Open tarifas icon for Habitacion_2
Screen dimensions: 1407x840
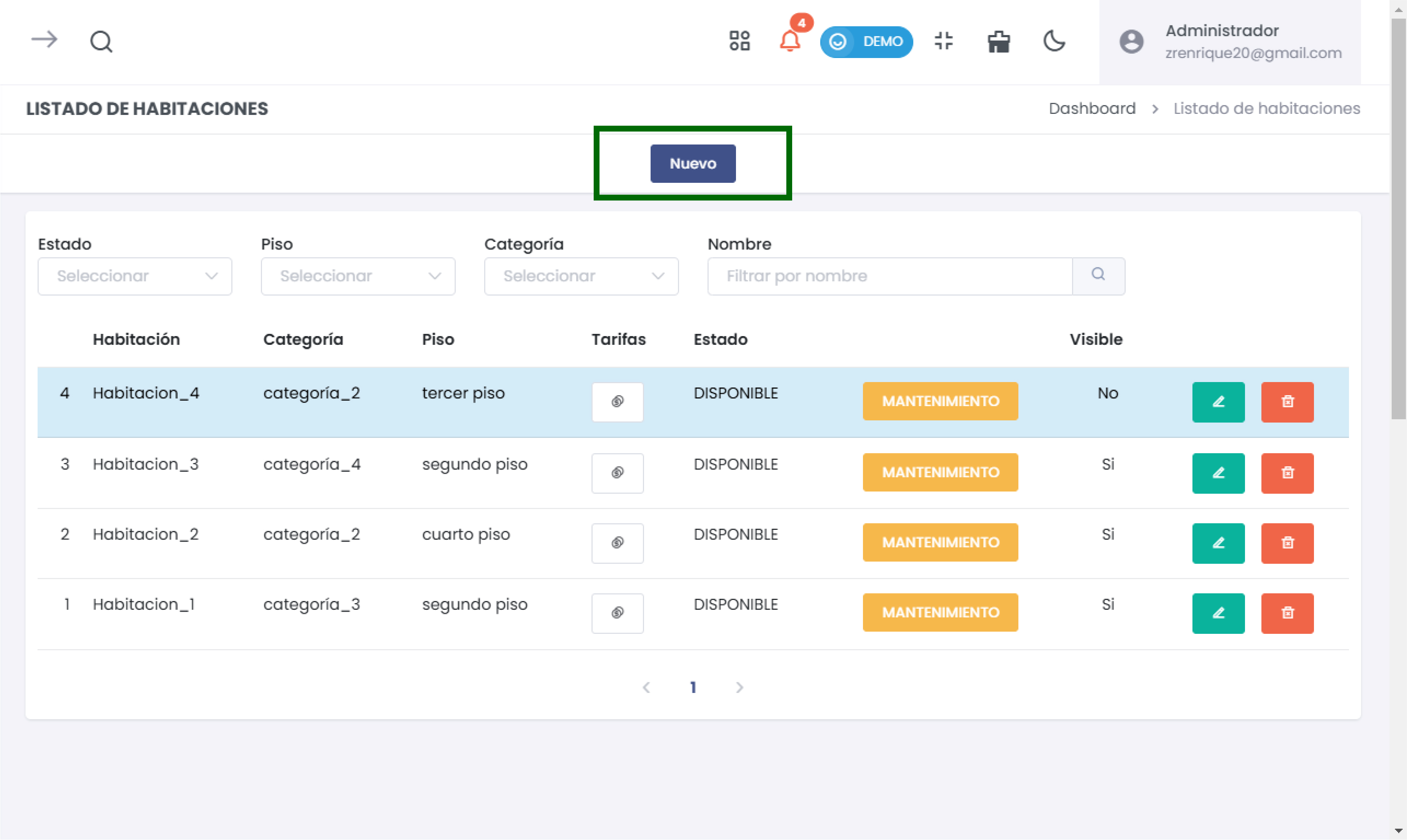617,543
